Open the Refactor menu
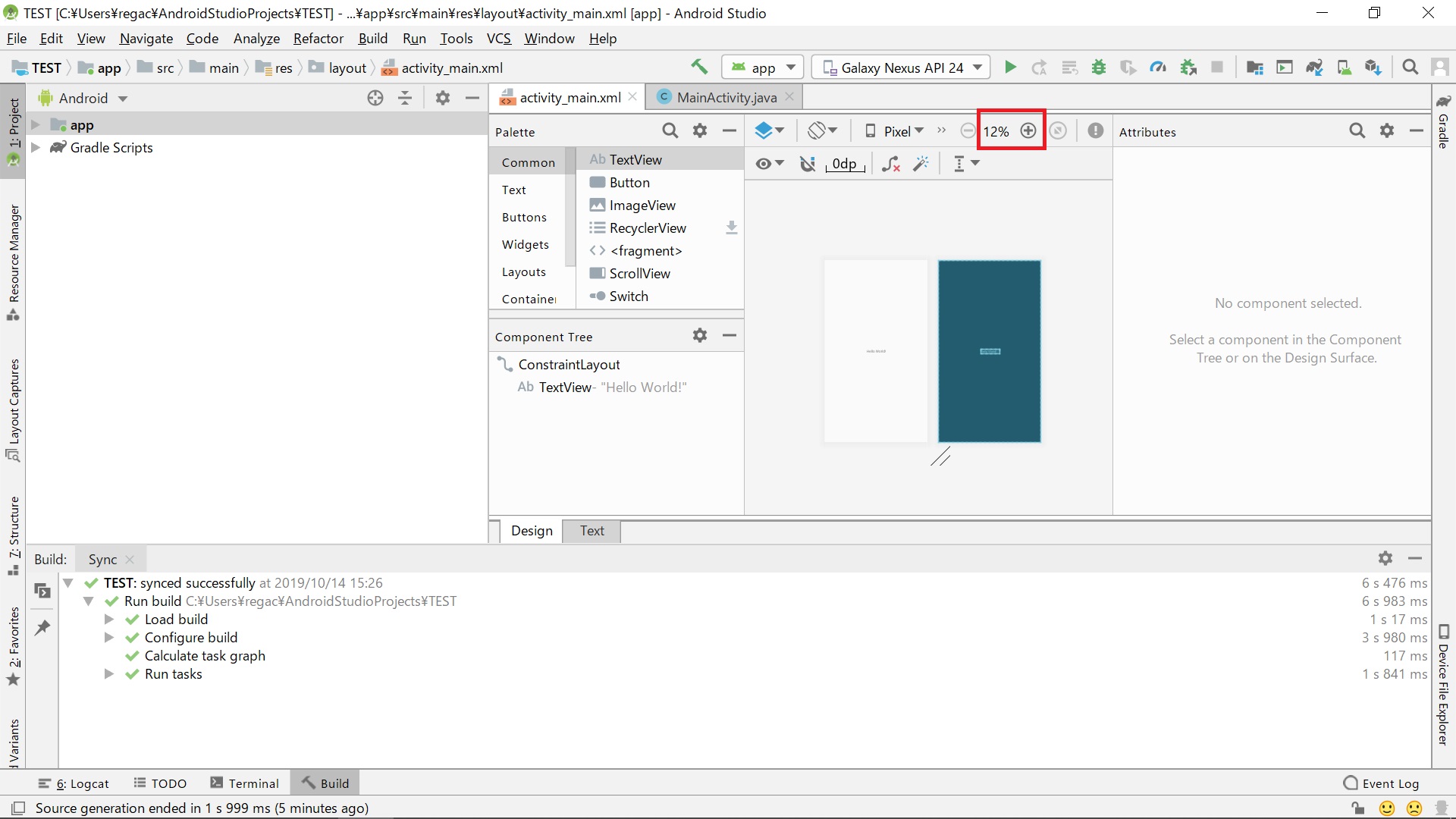 [x=318, y=38]
